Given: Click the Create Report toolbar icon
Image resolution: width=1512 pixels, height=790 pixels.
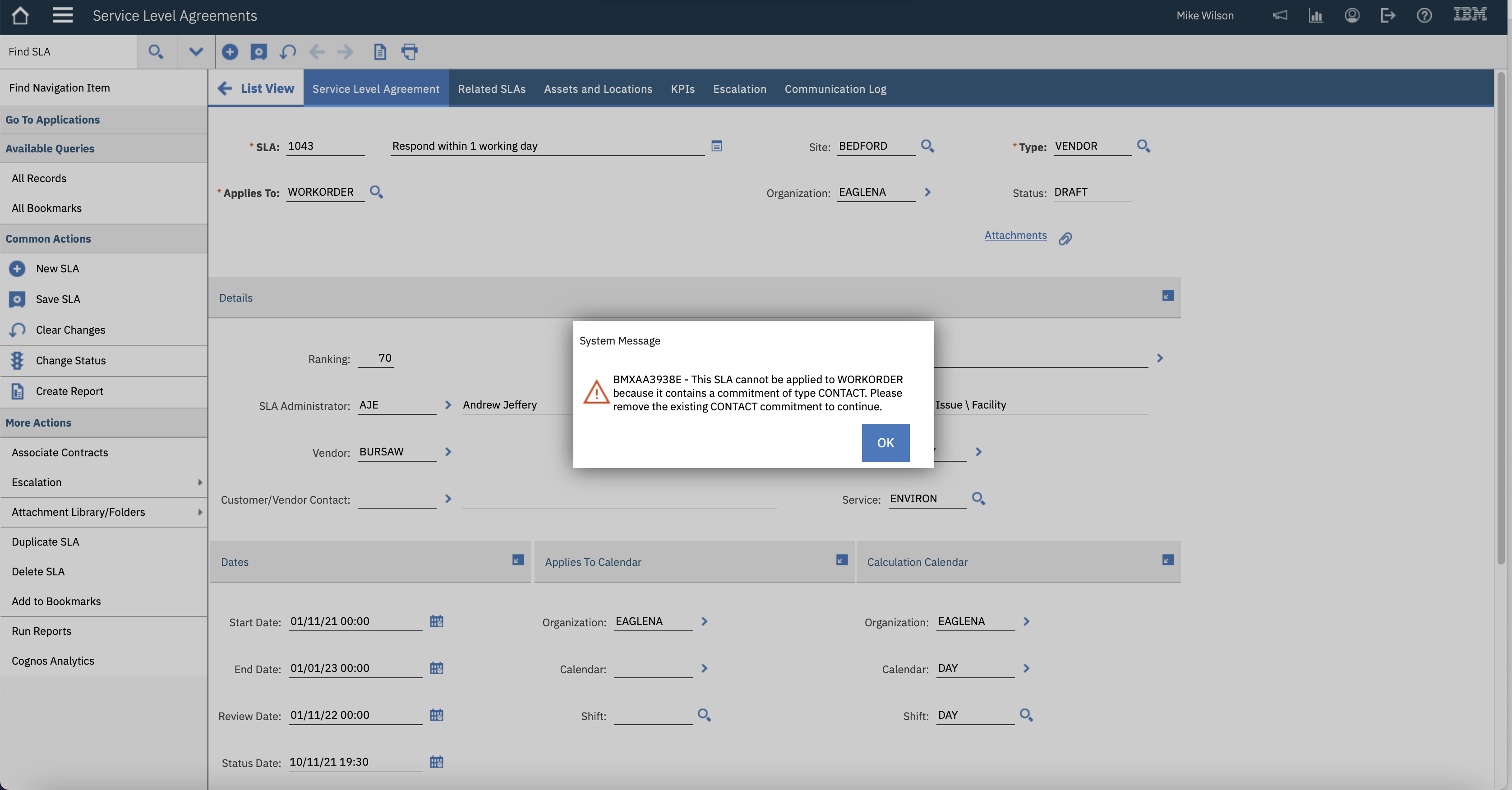Looking at the screenshot, I should pos(380,52).
